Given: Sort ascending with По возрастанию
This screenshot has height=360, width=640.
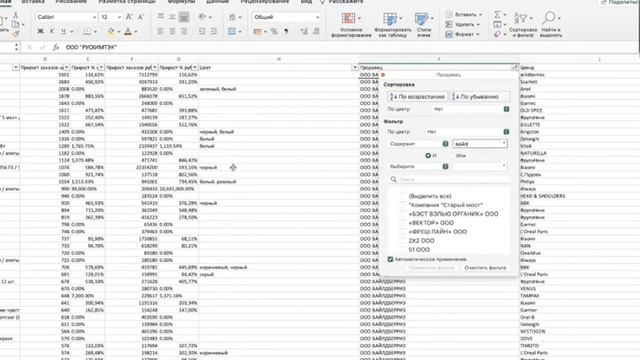Looking at the screenshot, I should [x=417, y=97].
